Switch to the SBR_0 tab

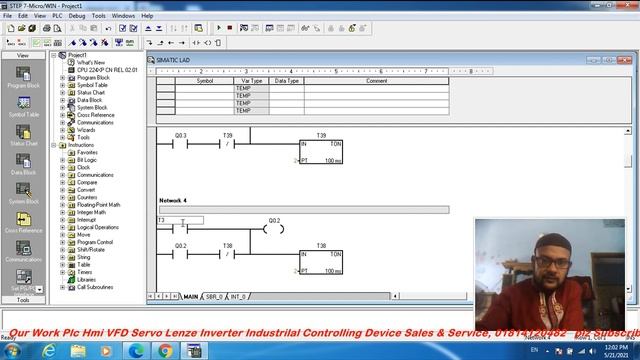tap(214, 296)
